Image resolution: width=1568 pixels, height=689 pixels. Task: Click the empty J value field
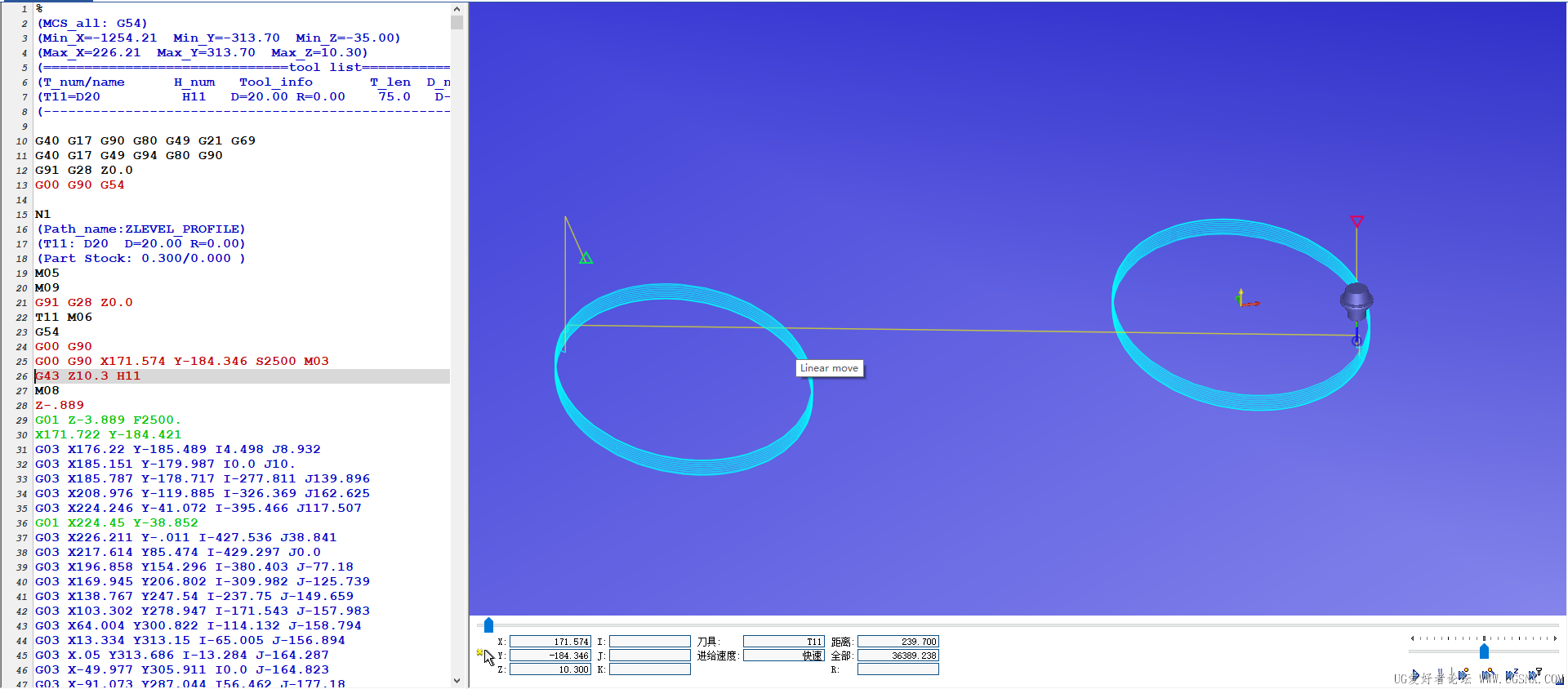(650, 656)
